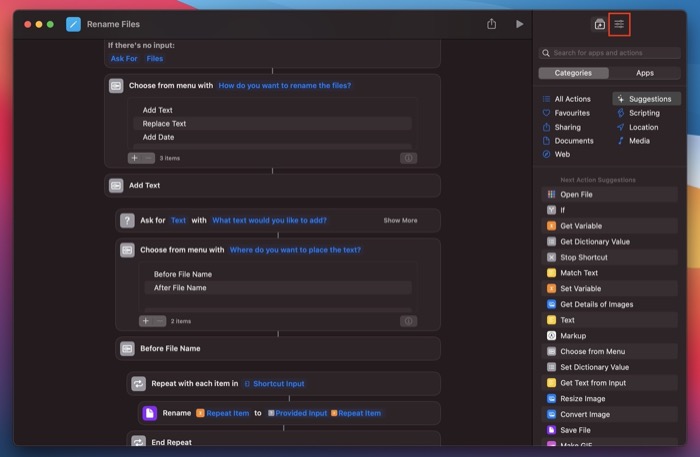Viewport: 700px width, 457px height.
Task: Run the shortcut with the play button
Action: coord(519,24)
